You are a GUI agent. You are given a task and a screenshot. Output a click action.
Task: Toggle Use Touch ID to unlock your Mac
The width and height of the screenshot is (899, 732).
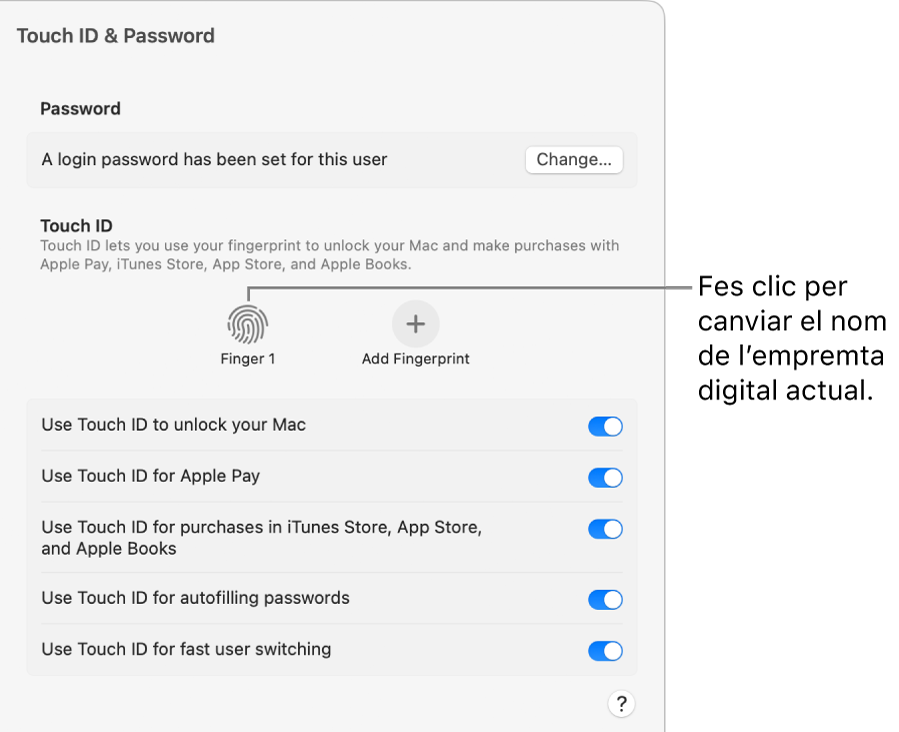605,426
